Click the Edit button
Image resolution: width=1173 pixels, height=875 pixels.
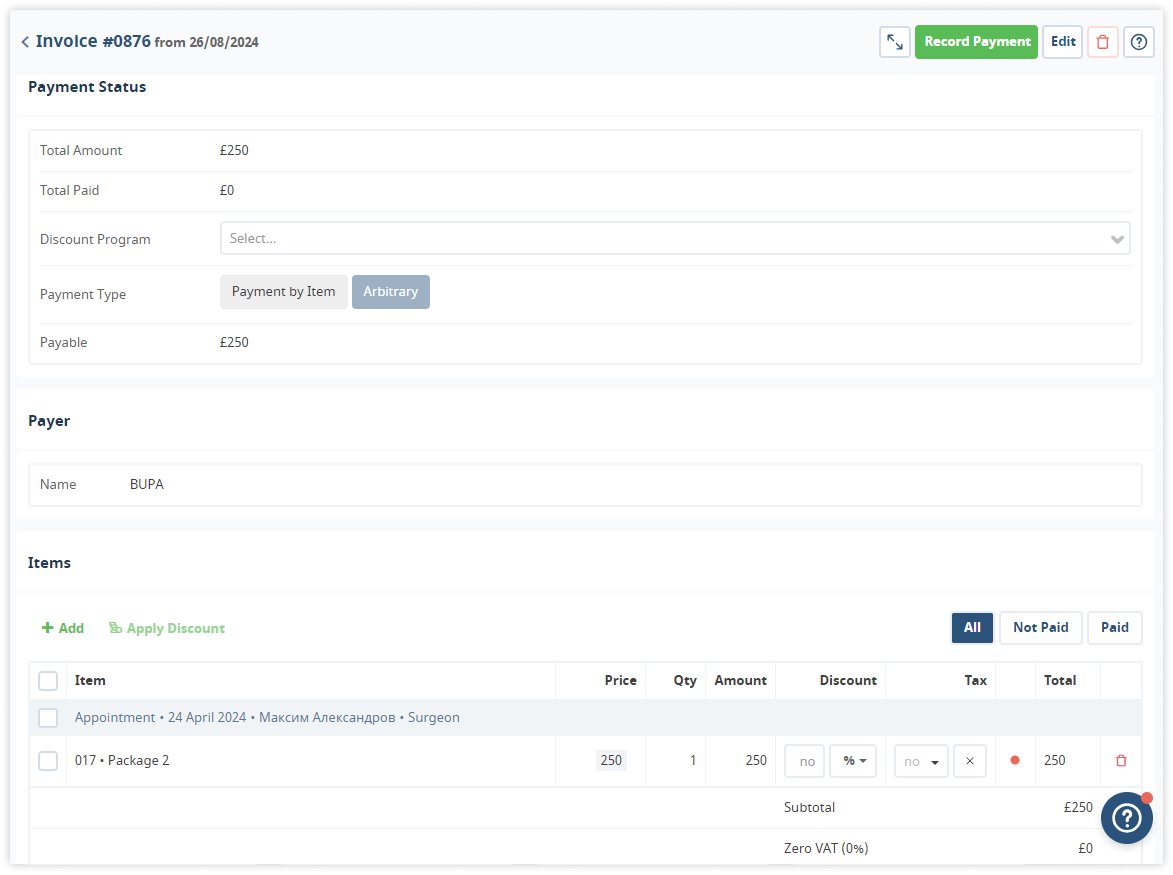(x=1063, y=42)
